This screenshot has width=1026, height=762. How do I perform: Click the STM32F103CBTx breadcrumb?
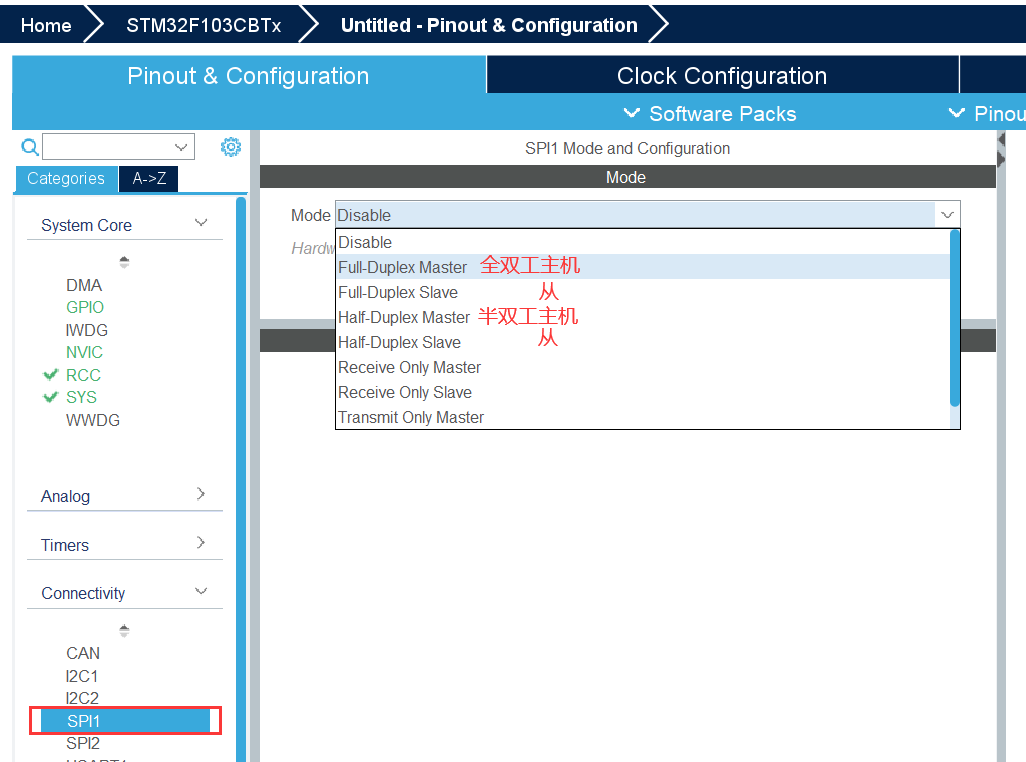[203, 25]
